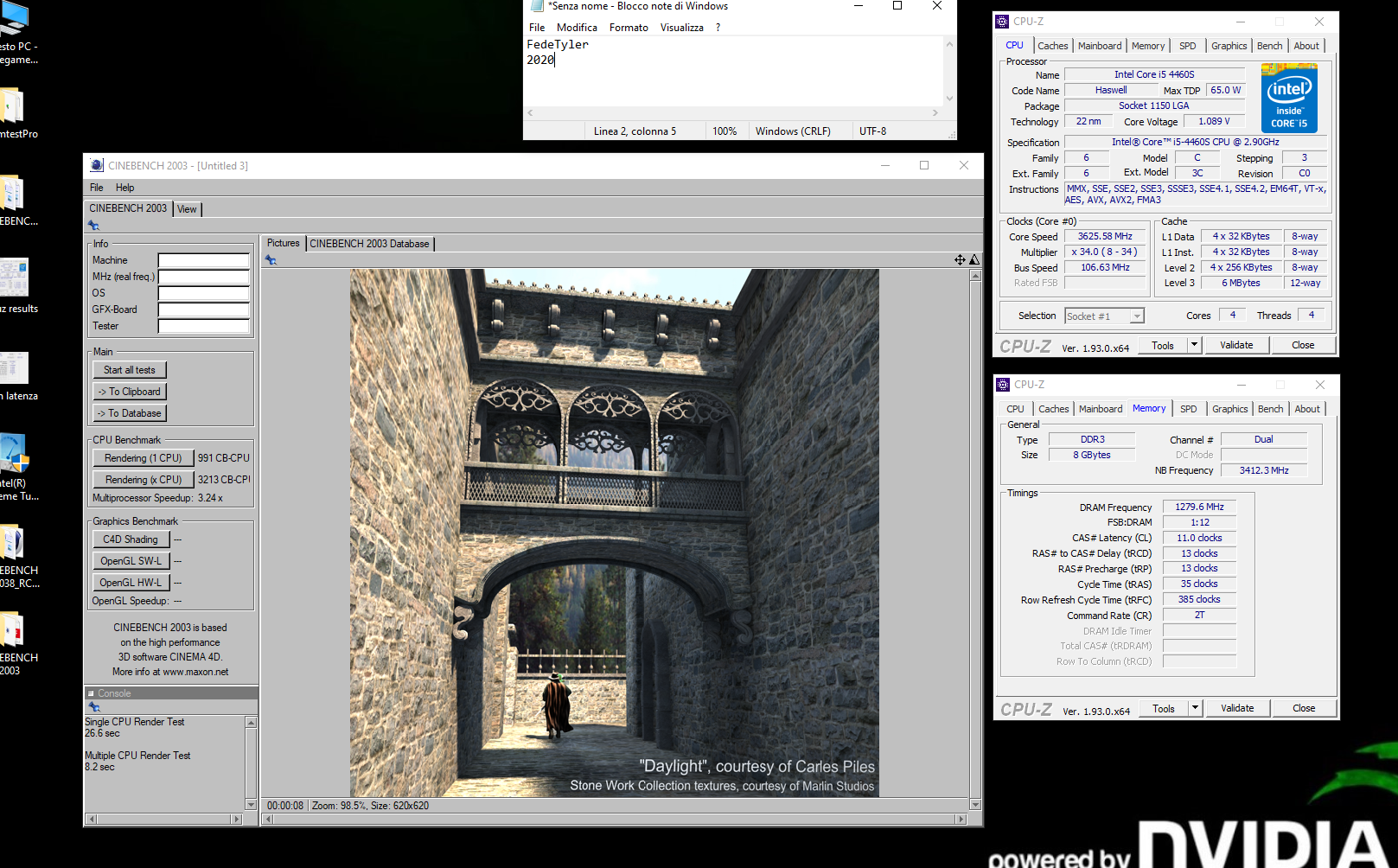Open the Bench tab in top CPU-Z window
This screenshot has height=868, width=1398.
(1270, 46)
